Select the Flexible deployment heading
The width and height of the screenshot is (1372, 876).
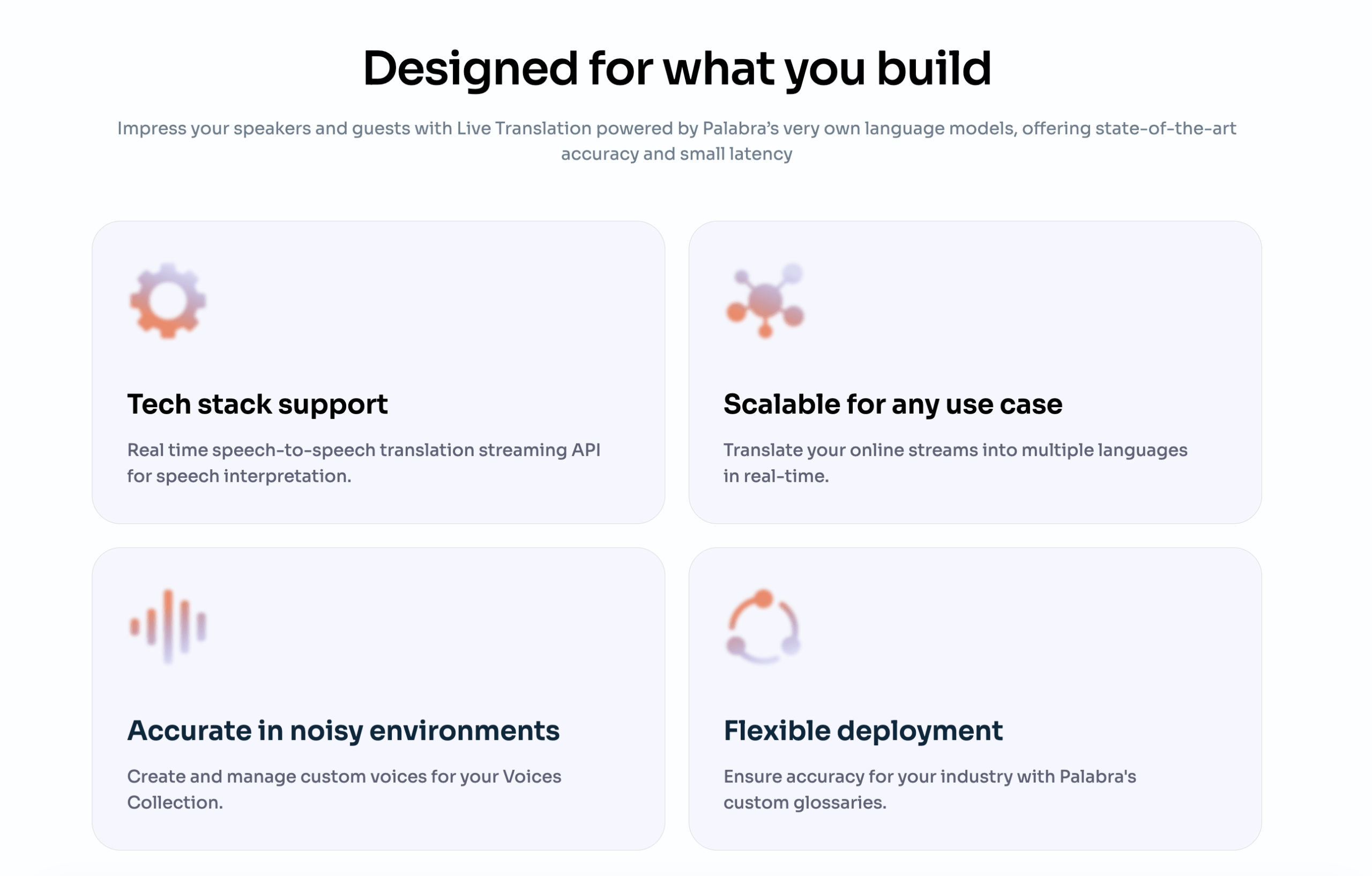pyautogui.click(x=863, y=731)
